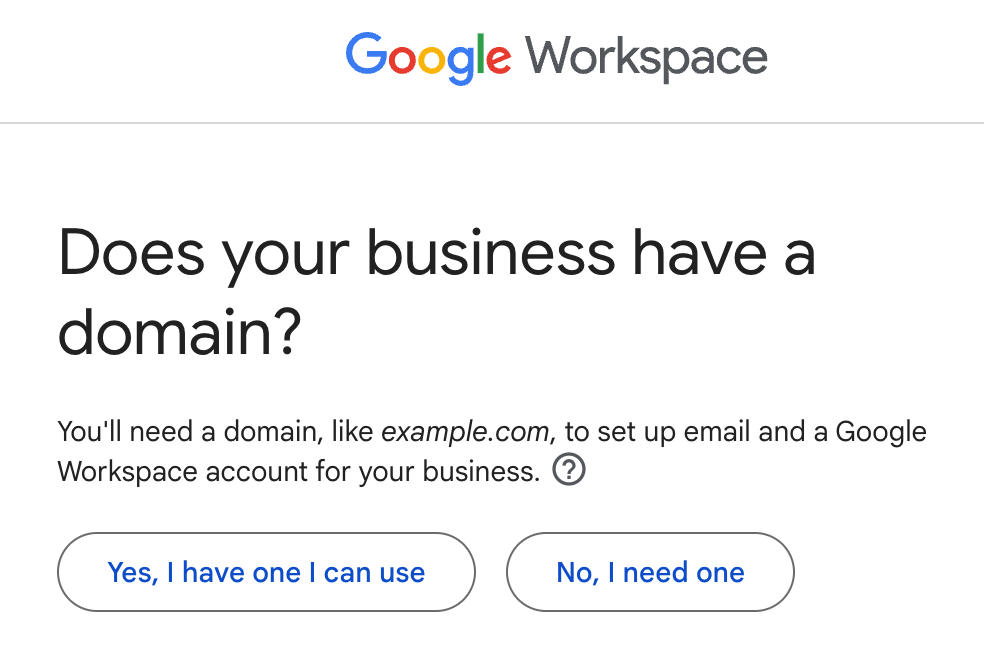Viewport: 984px width, 668px height.
Task: Click the word "domain?" in the heading
Action: [179, 333]
